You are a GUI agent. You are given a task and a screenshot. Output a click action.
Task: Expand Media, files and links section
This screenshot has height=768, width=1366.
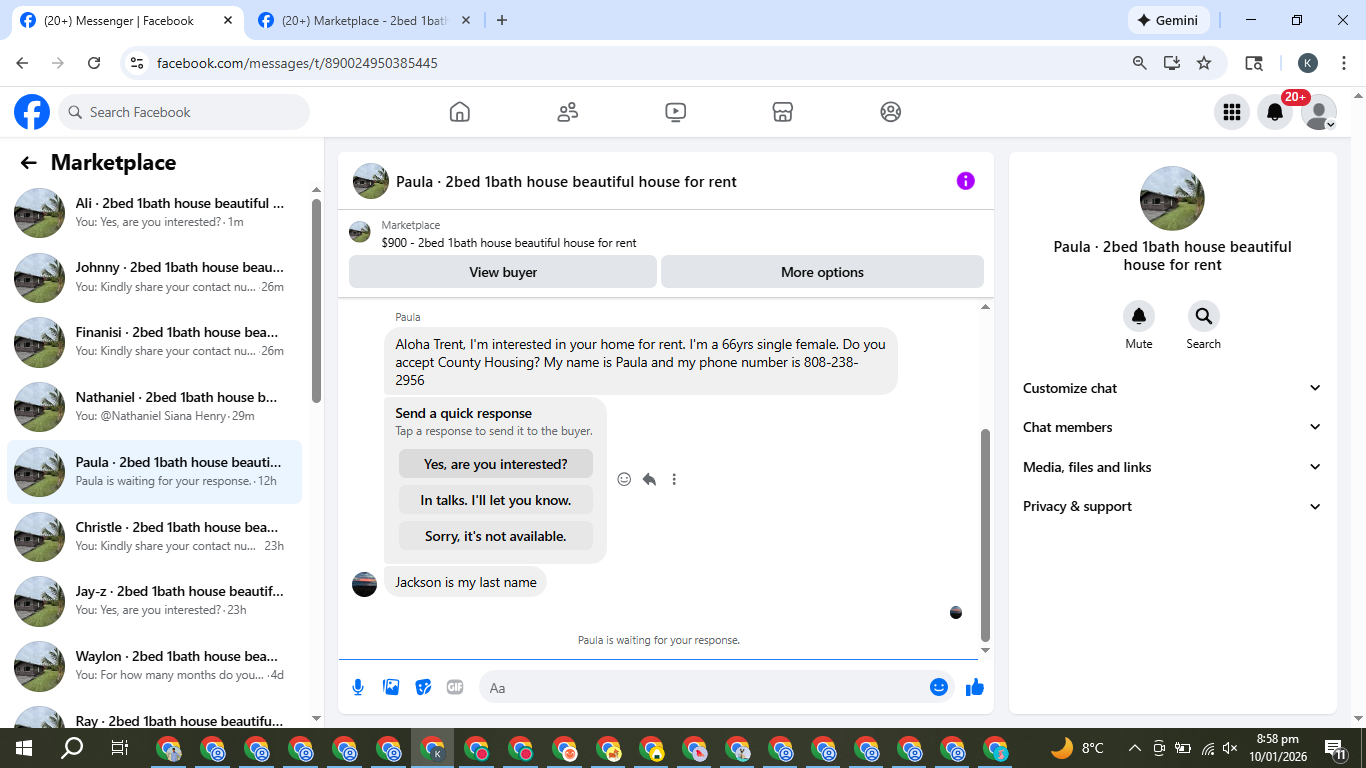point(1172,467)
